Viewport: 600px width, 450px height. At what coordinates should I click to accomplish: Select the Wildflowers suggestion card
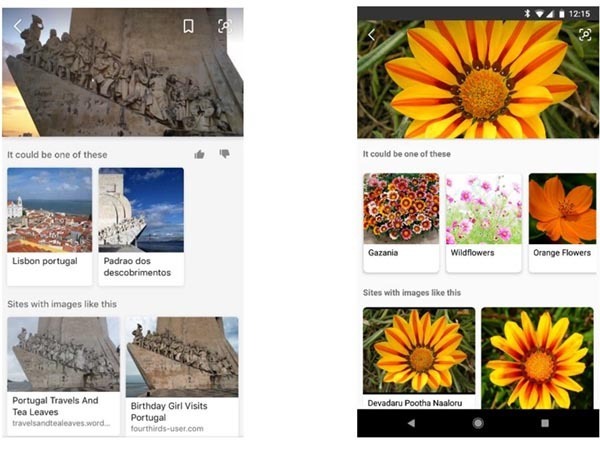coord(484,223)
